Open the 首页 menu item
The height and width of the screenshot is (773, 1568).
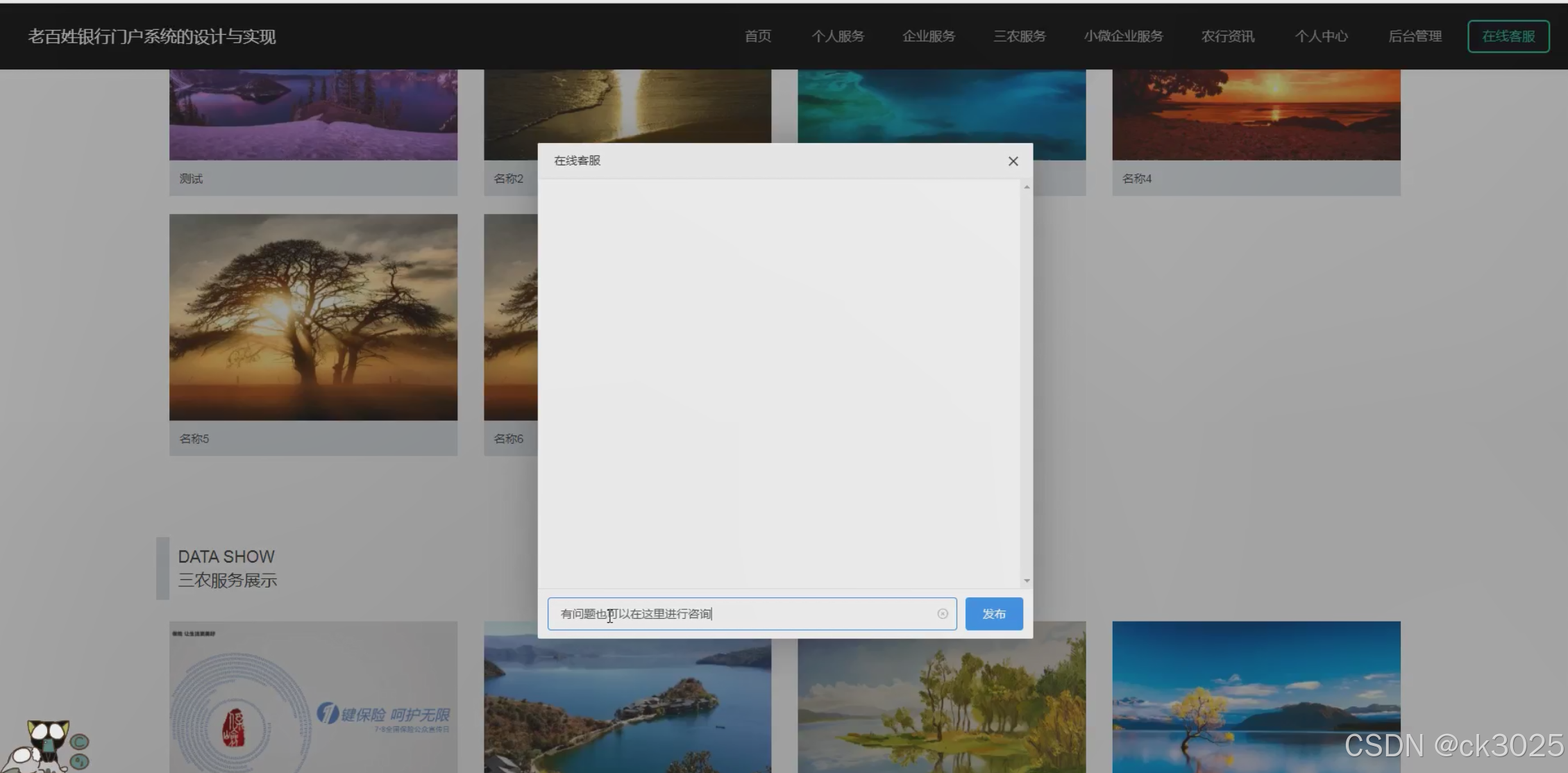(757, 36)
